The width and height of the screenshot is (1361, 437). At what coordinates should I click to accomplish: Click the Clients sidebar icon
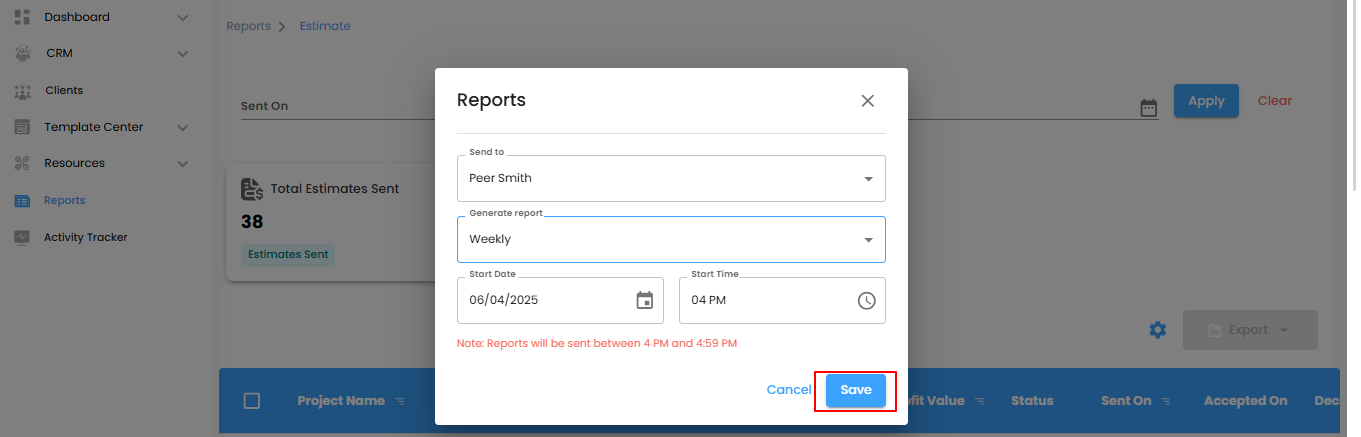(22, 91)
